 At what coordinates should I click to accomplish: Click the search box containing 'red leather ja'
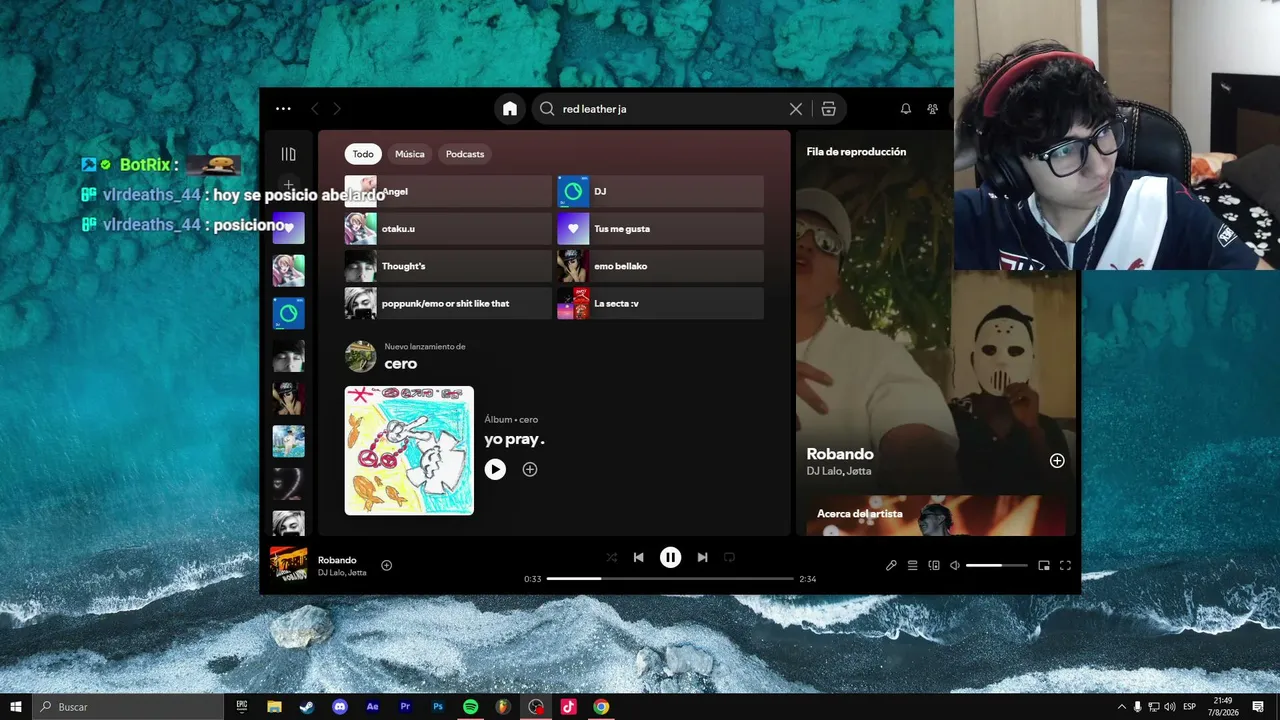pos(690,109)
